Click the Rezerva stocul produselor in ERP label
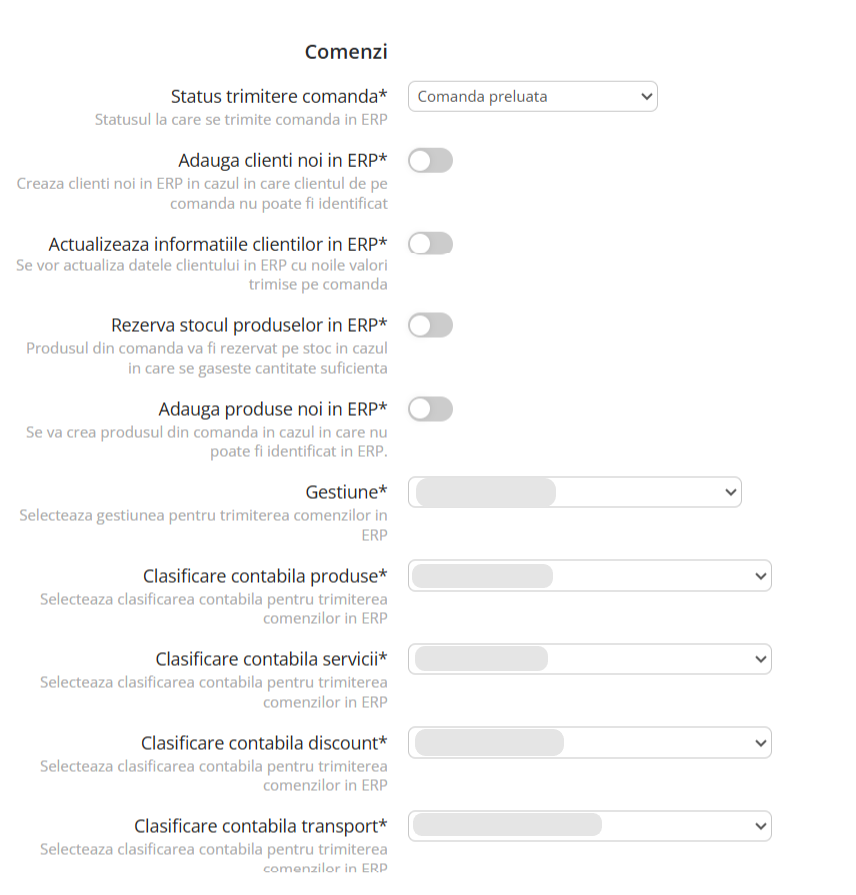 (249, 326)
